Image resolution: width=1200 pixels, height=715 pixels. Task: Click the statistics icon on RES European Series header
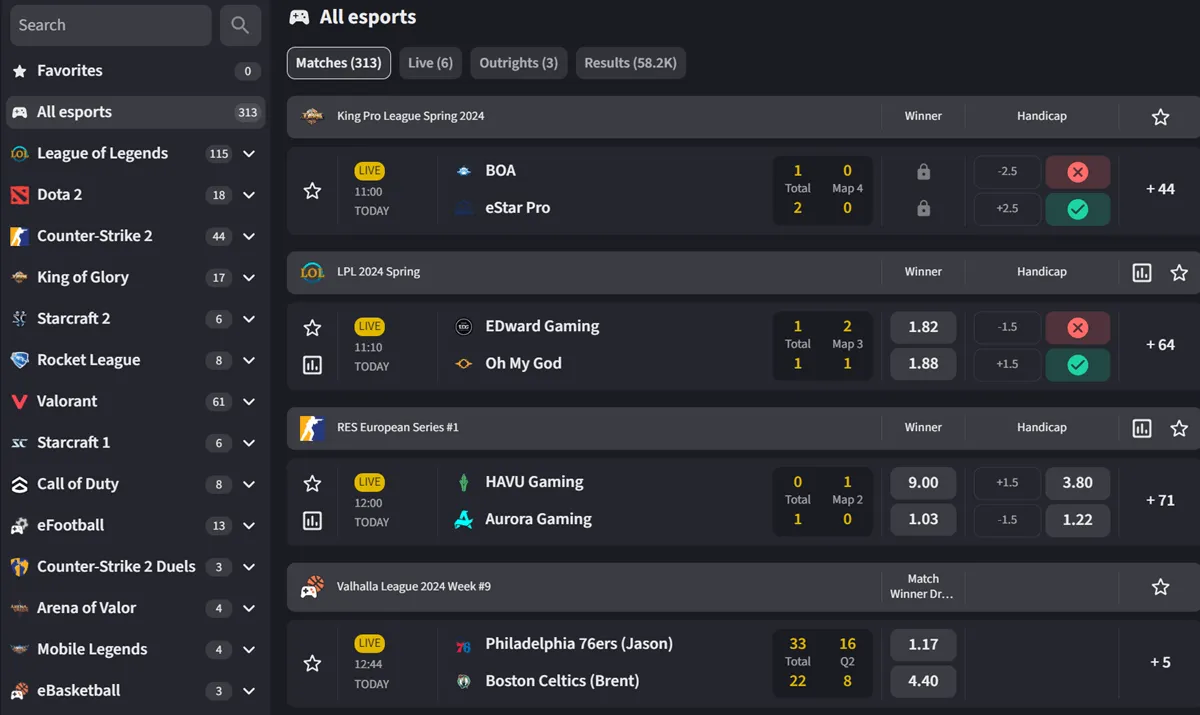click(x=1142, y=428)
